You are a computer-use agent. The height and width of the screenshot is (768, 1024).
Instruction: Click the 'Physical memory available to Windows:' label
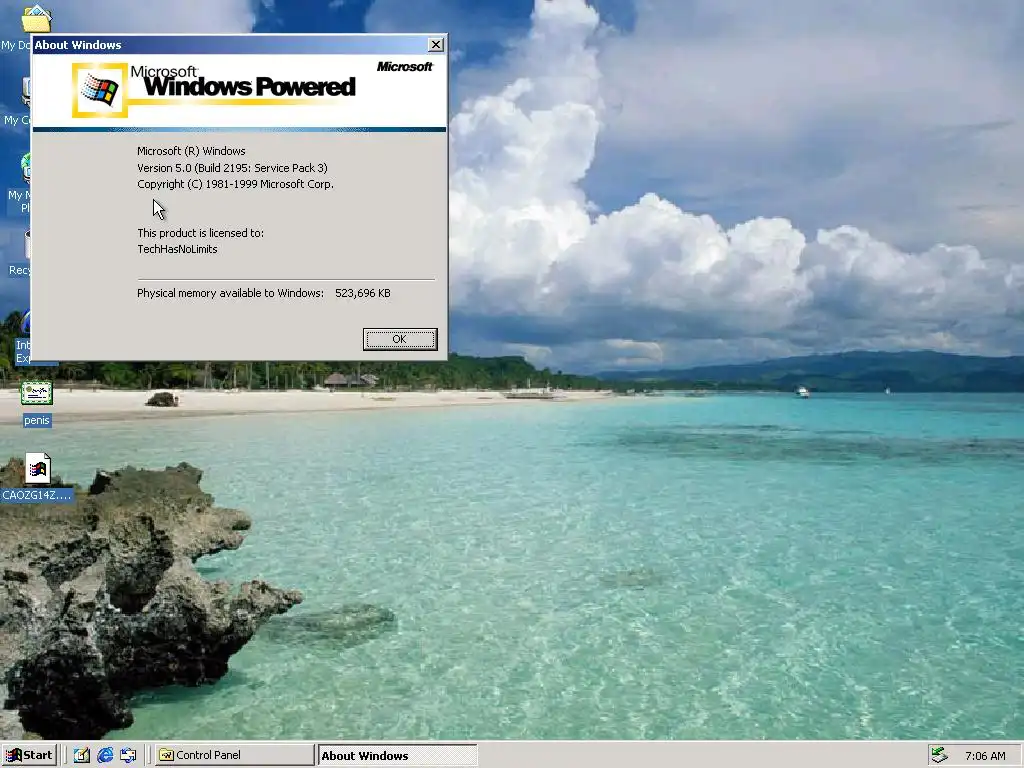pos(230,293)
